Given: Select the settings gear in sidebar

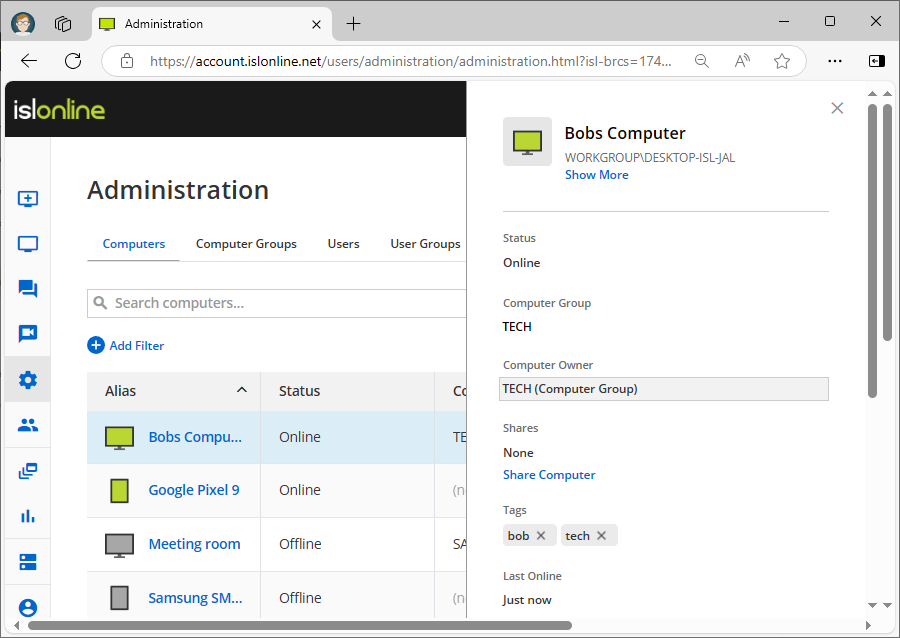Looking at the screenshot, I should pyautogui.click(x=28, y=380).
